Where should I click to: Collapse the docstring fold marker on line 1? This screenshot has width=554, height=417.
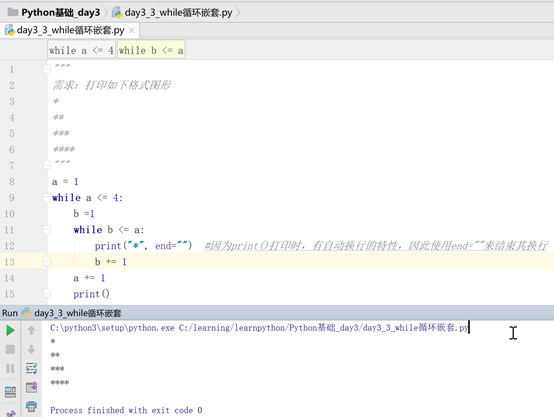coord(47,69)
